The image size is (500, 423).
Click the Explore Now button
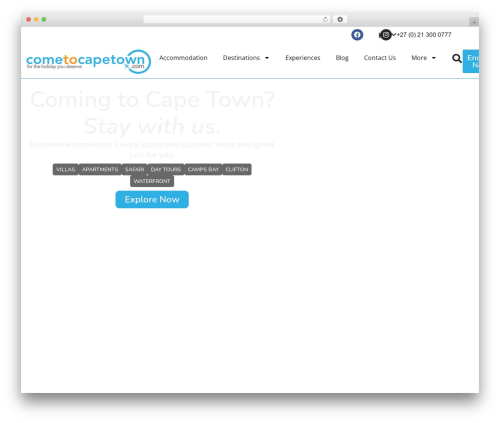pos(152,199)
